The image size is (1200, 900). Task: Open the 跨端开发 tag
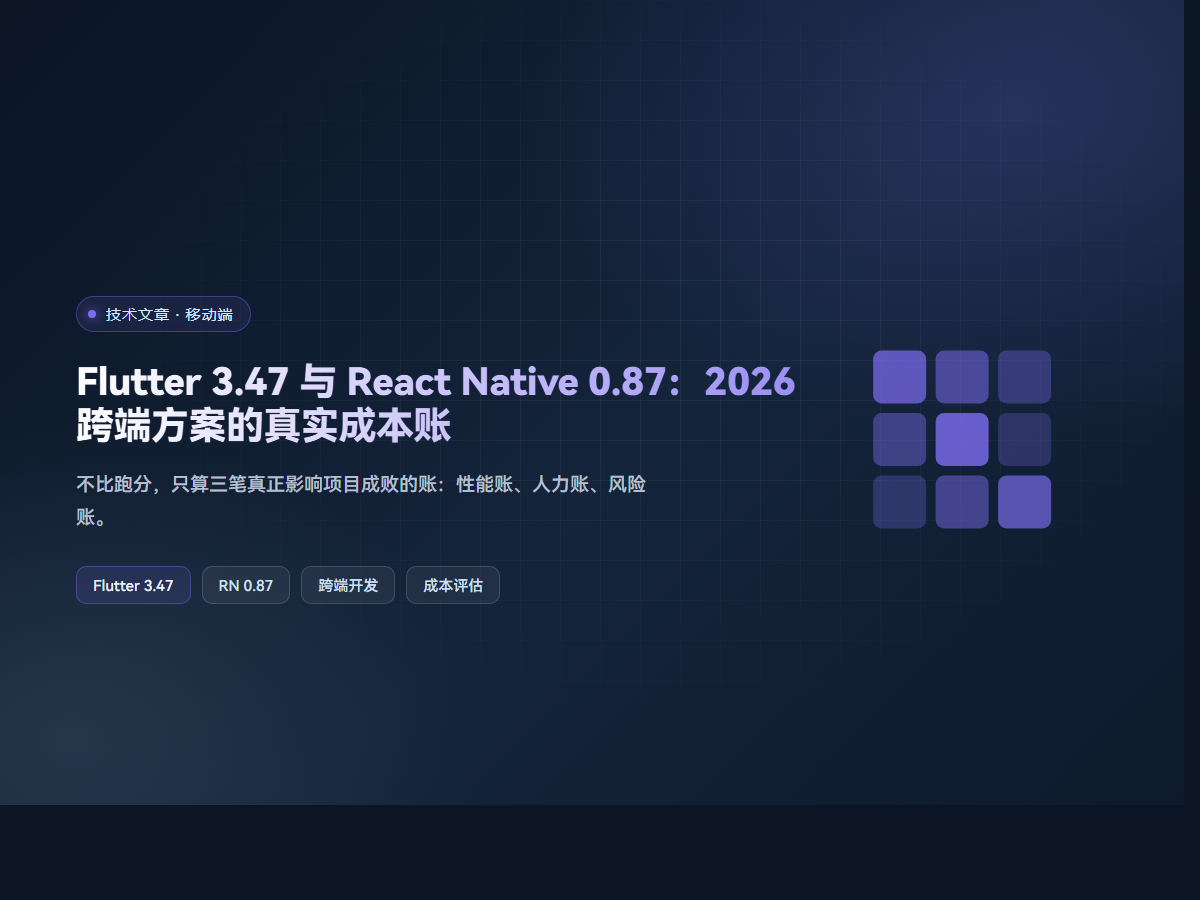(348, 585)
